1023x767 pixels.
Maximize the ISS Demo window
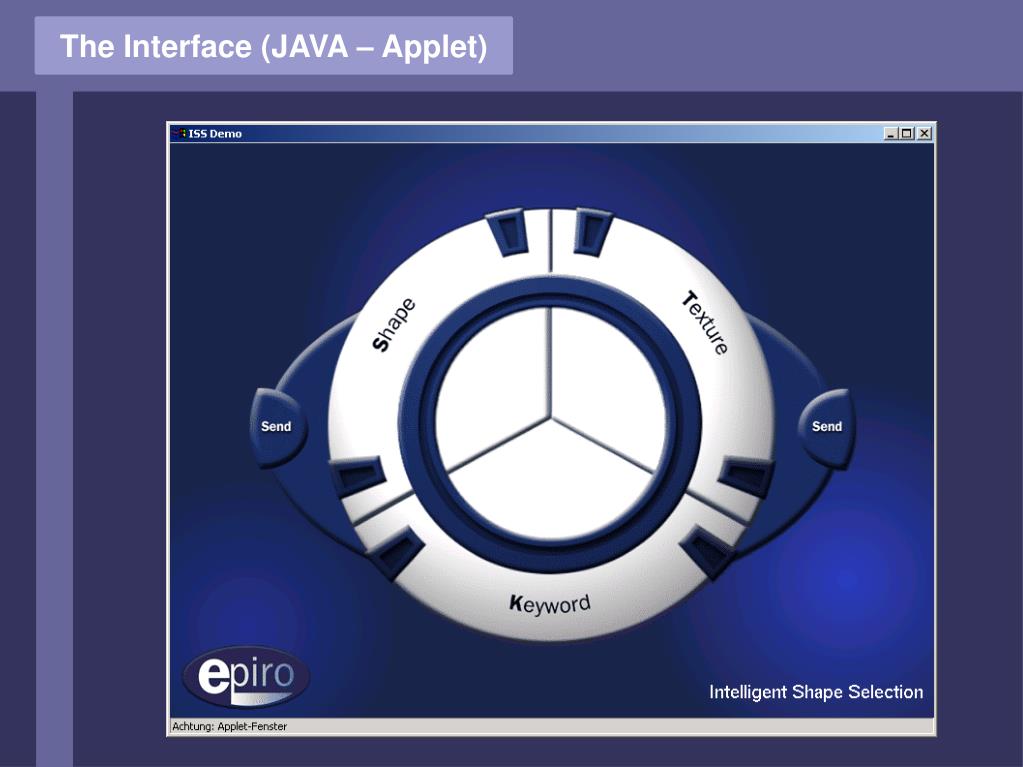(x=907, y=133)
